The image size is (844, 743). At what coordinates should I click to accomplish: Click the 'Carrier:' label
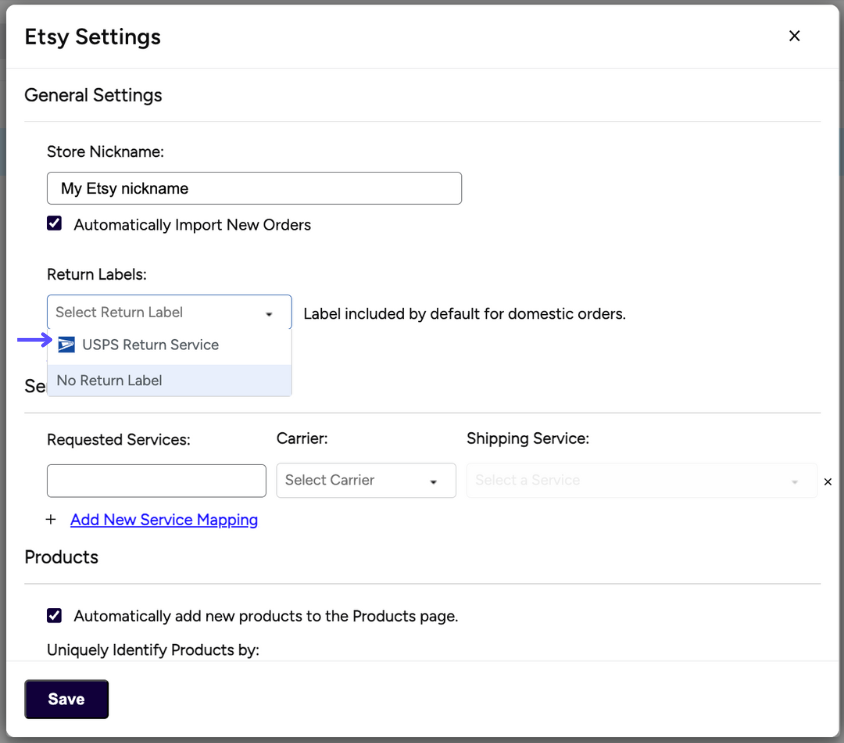(x=302, y=439)
